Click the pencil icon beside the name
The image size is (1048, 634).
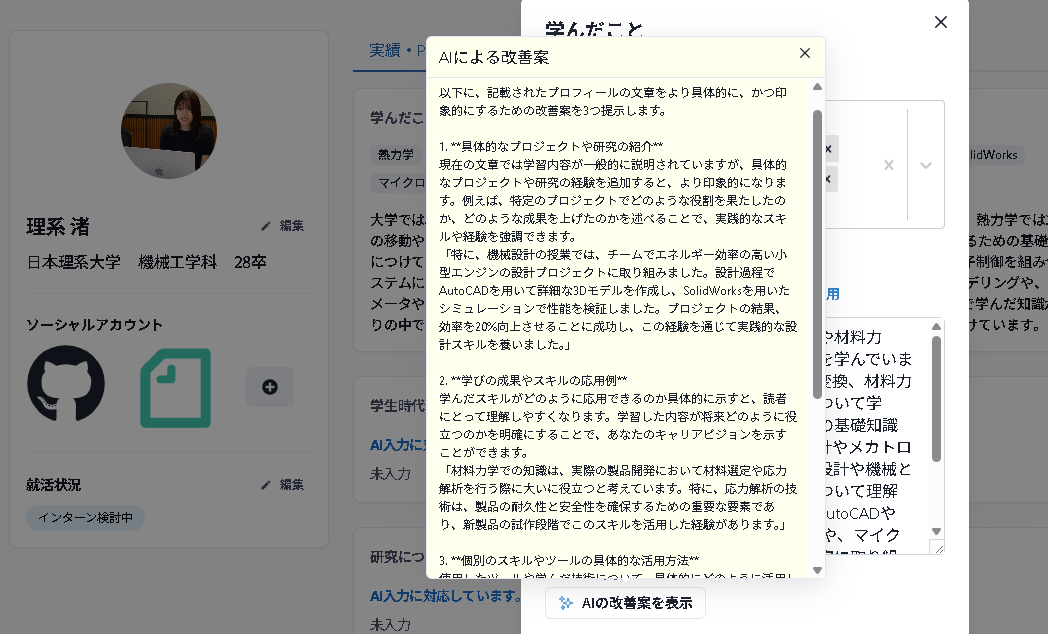[x=266, y=226]
